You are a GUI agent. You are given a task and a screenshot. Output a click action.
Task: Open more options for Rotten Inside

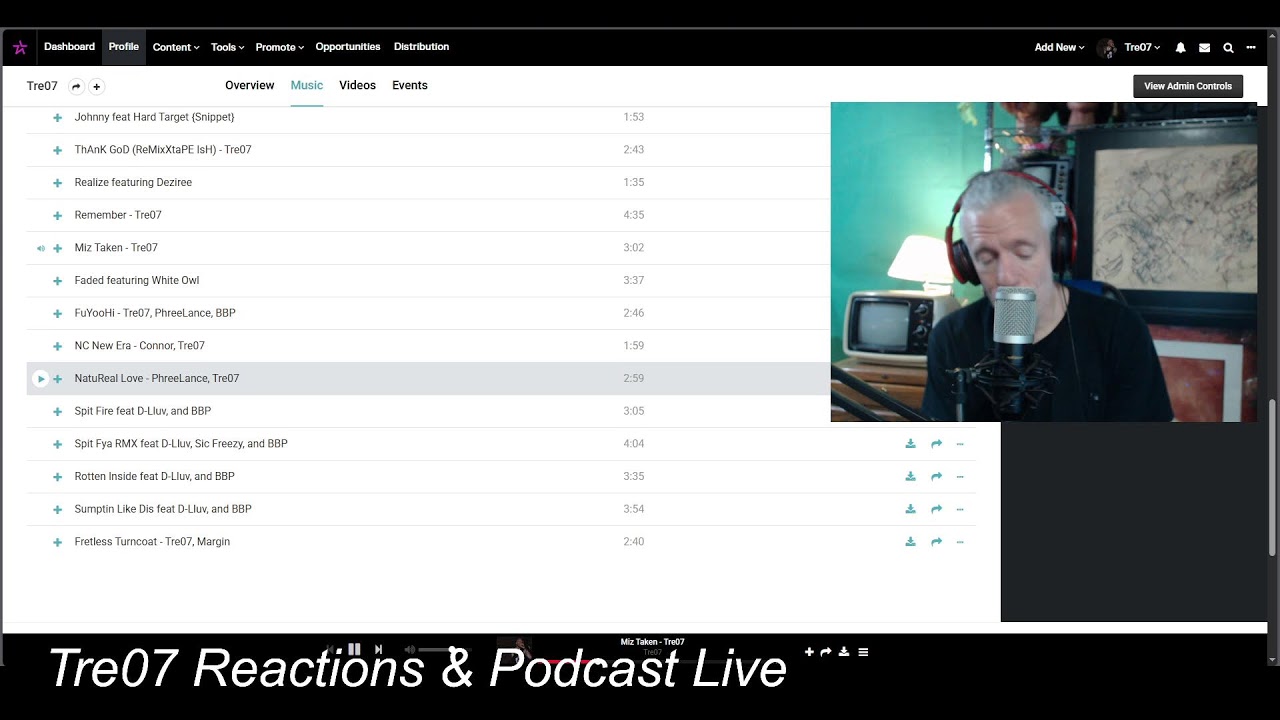(x=960, y=477)
